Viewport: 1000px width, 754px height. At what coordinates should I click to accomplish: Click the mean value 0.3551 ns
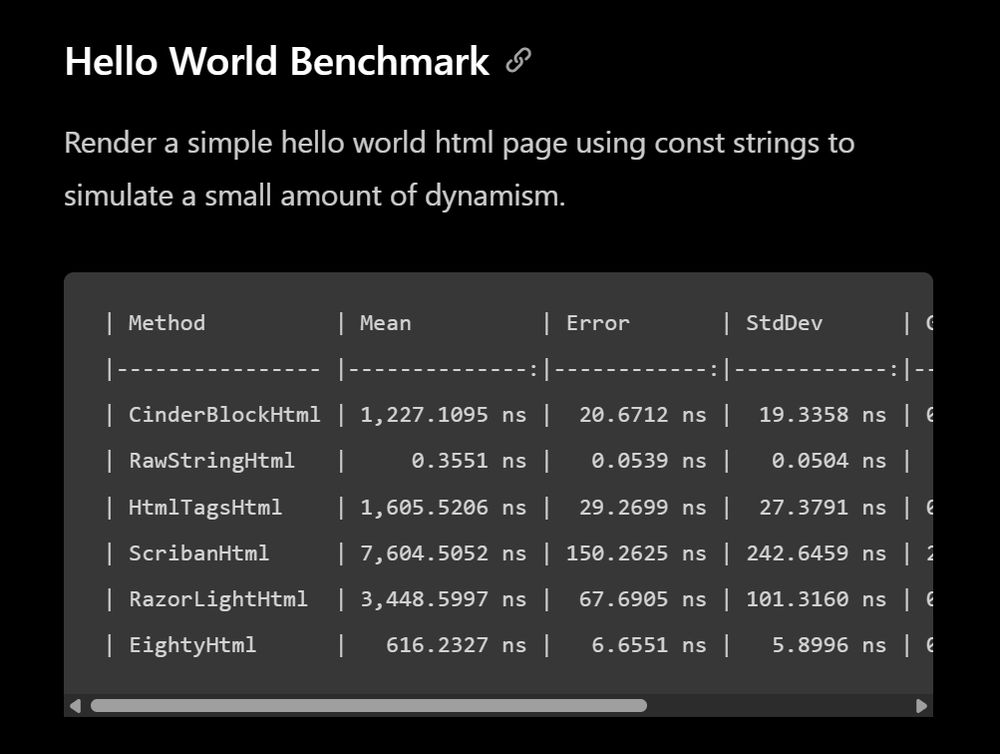(x=469, y=461)
